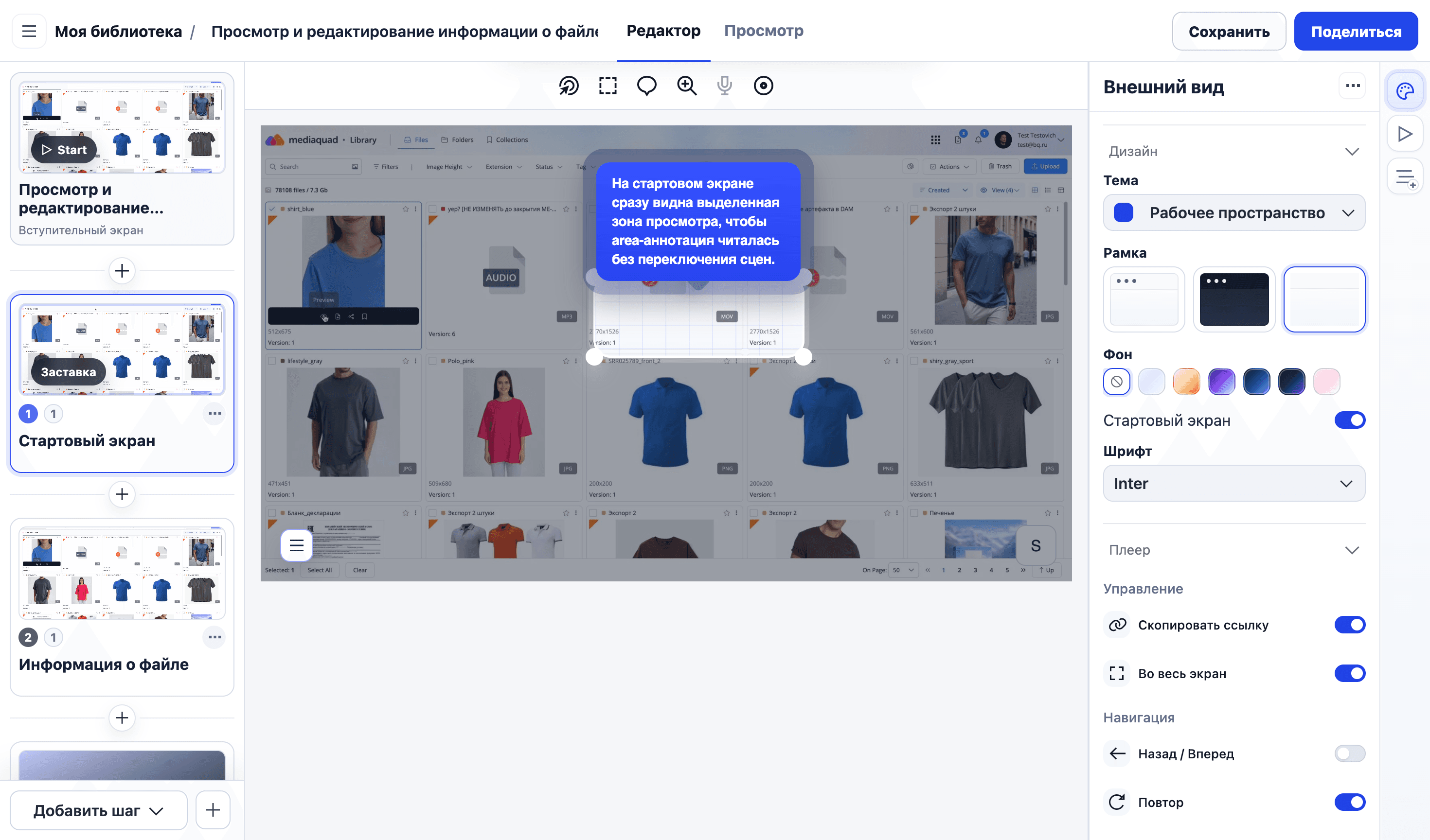This screenshot has width=1430, height=840.
Task: Click the Clear button in footer
Action: 360,570
